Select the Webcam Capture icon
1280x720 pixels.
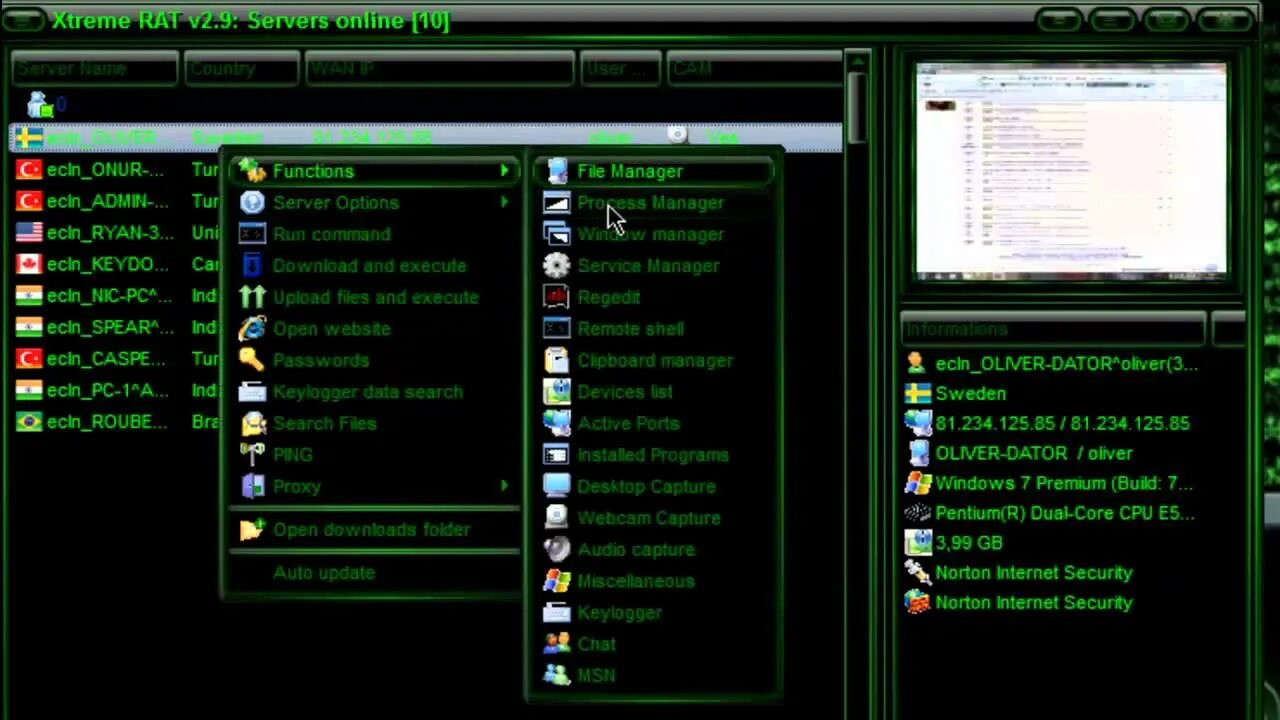(557, 518)
